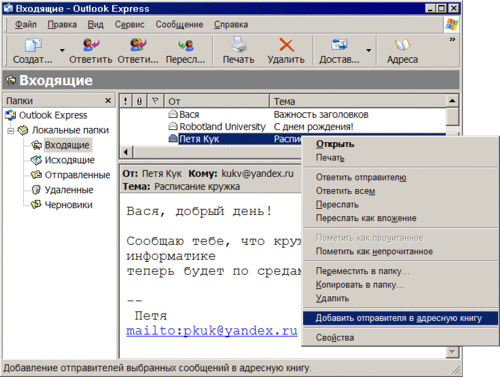The height and width of the screenshot is (377, 500).
Task: Open the mailto:pkuk@yandex.ru link
Action: (212, 331)
